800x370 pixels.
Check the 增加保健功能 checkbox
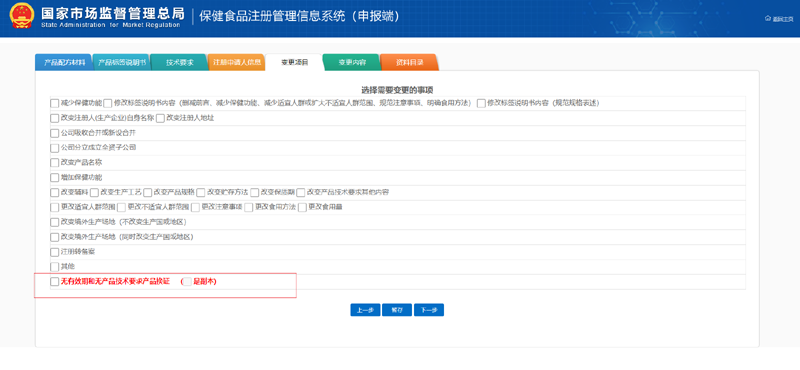tap(55, 178)
